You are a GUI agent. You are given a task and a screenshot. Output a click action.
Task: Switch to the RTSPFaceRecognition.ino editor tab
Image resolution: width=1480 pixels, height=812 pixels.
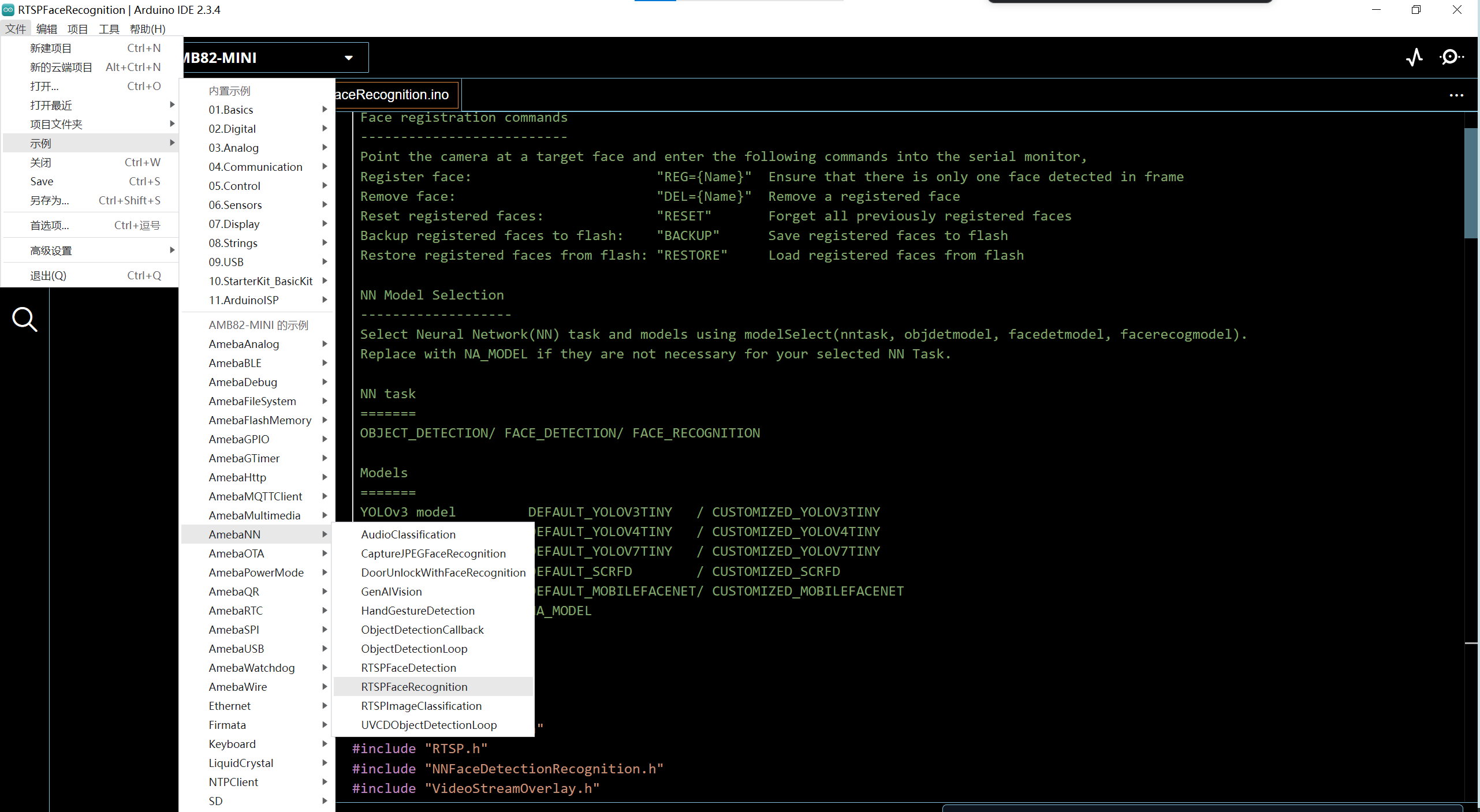[x=396, y=95]
